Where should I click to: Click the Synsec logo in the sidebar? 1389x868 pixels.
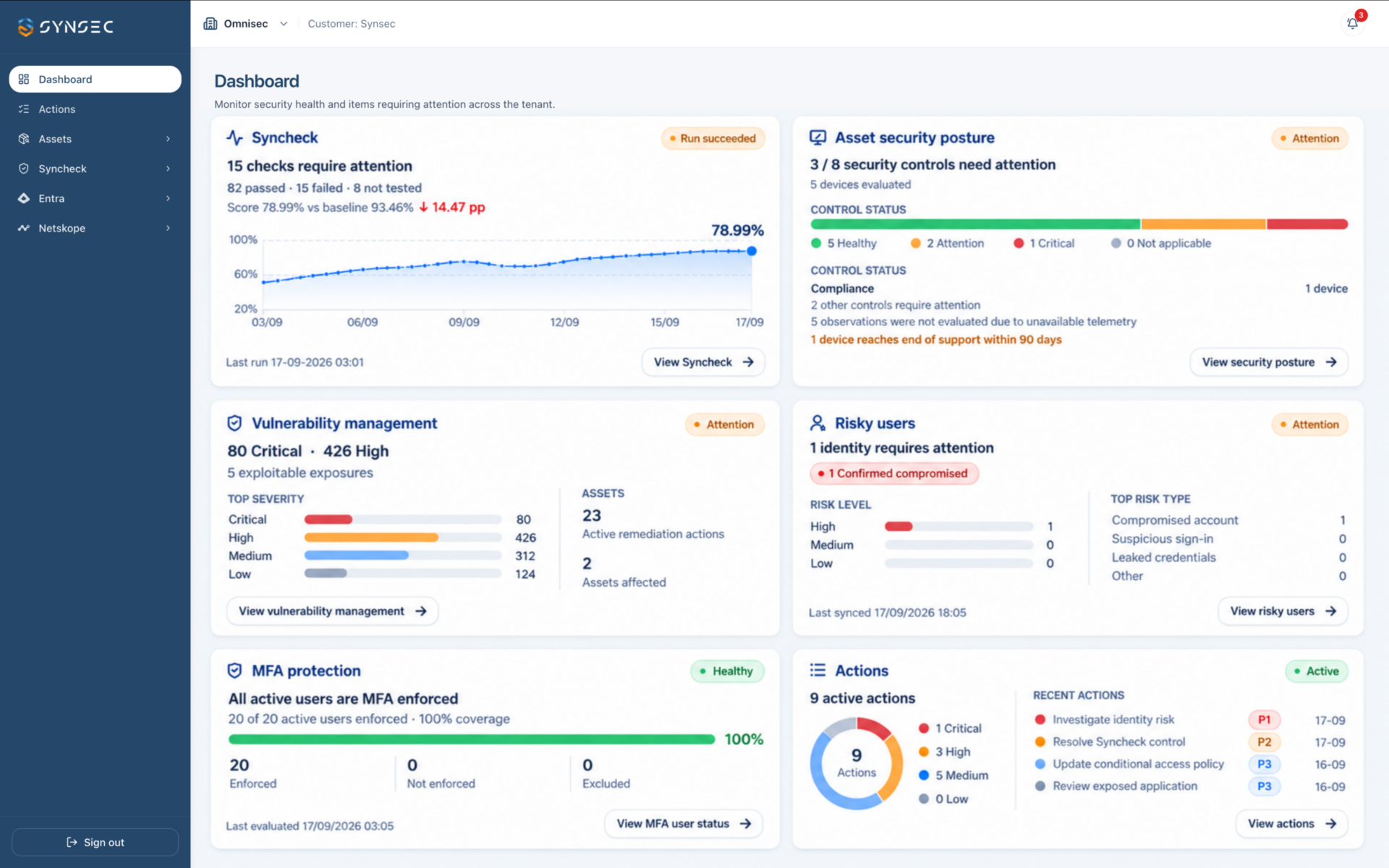point(65,27)
